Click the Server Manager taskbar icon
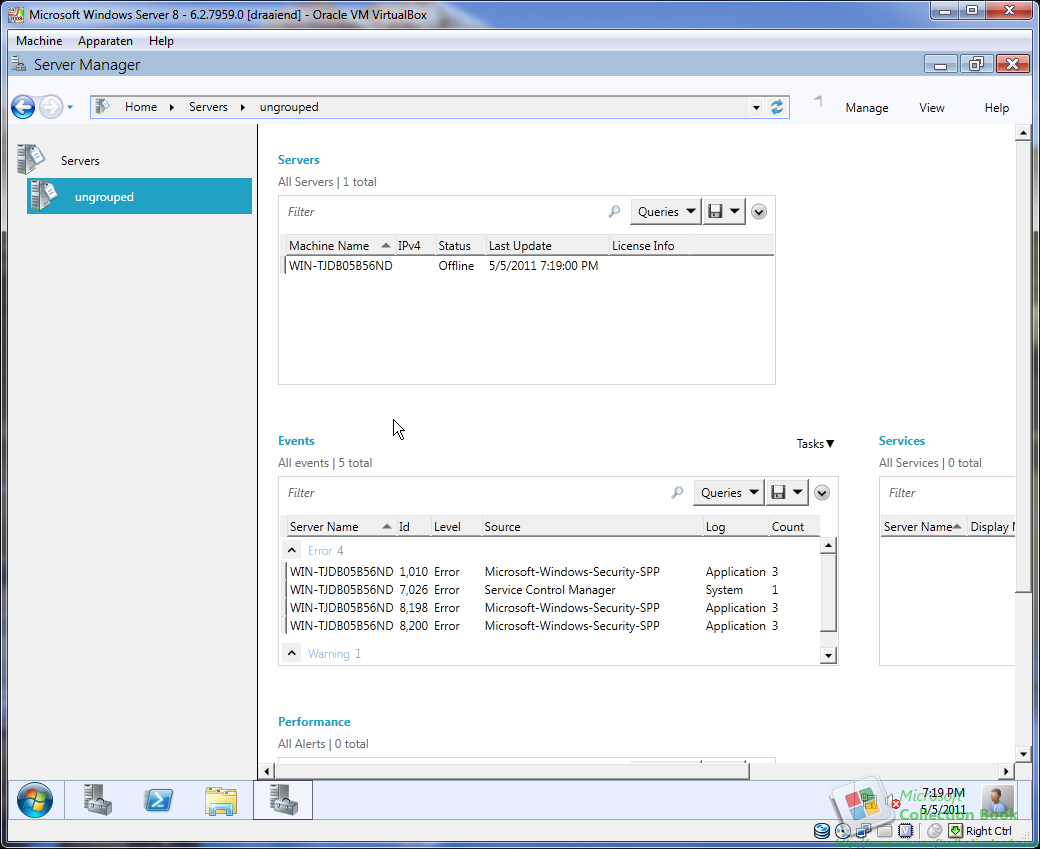Viewport: 1040px width, 849px height. click(x=282, y=800)
